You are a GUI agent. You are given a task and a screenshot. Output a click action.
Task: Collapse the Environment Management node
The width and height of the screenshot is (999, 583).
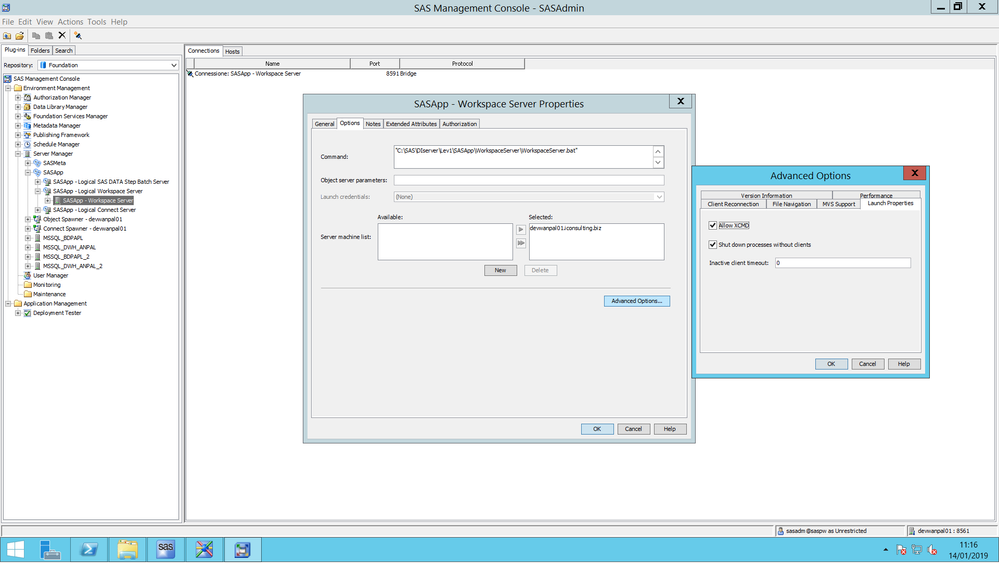pos(8,89)
